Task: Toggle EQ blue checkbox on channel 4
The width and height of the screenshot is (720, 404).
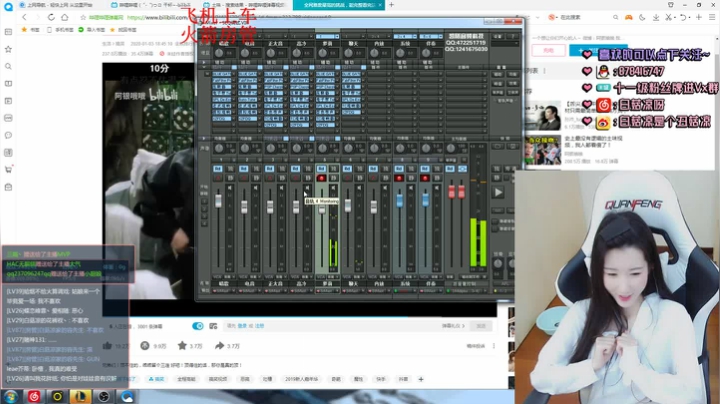Action: pos(312,138)
